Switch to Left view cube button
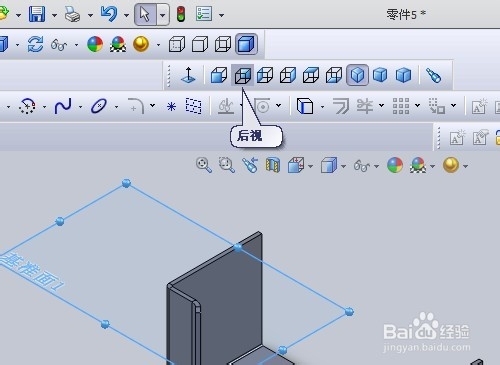Image resolution: width=500 pixels, height=365 pixels. tap(265, 75)
